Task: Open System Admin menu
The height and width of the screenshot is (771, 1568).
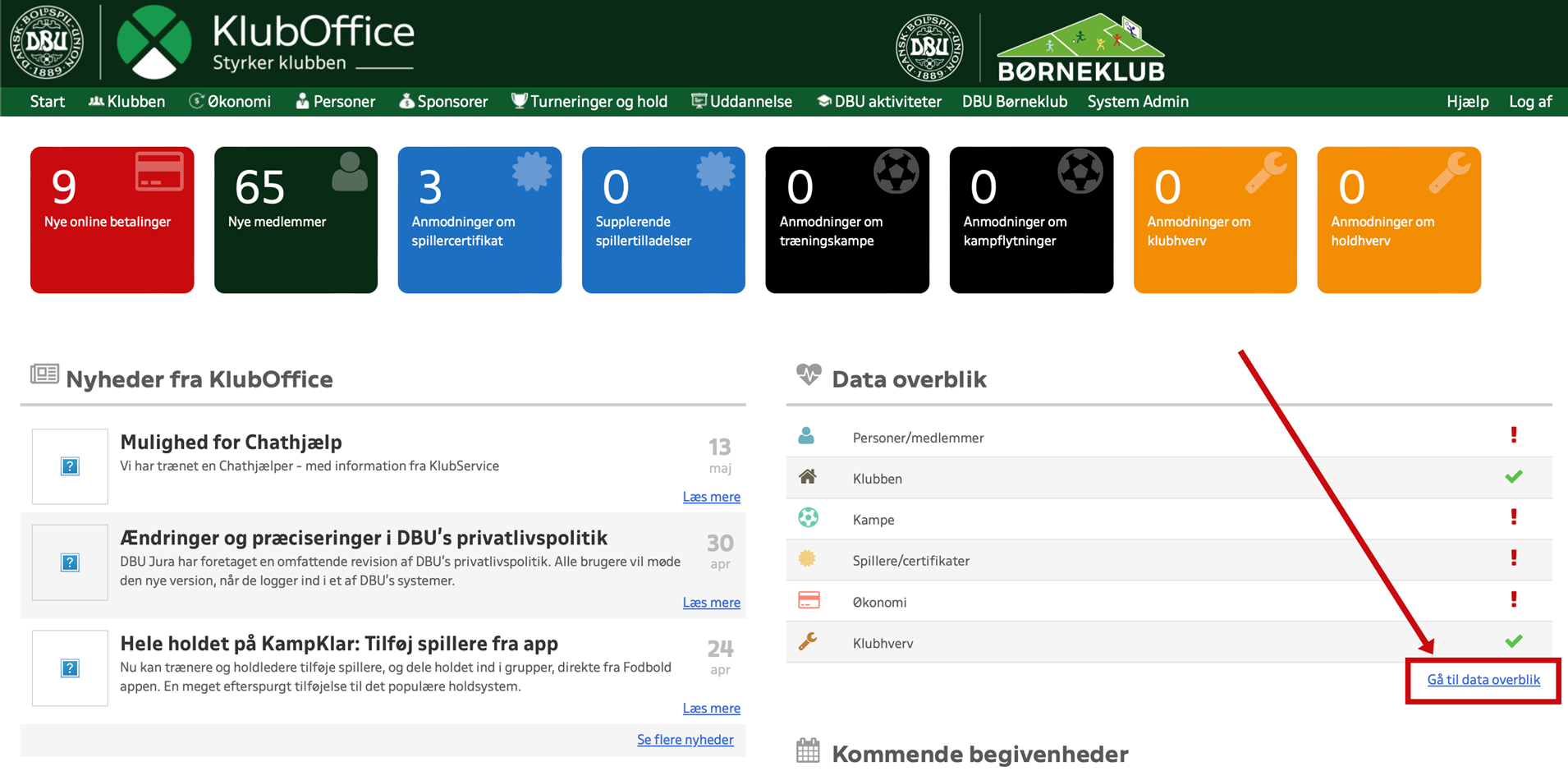Action: coord(1138,102)
